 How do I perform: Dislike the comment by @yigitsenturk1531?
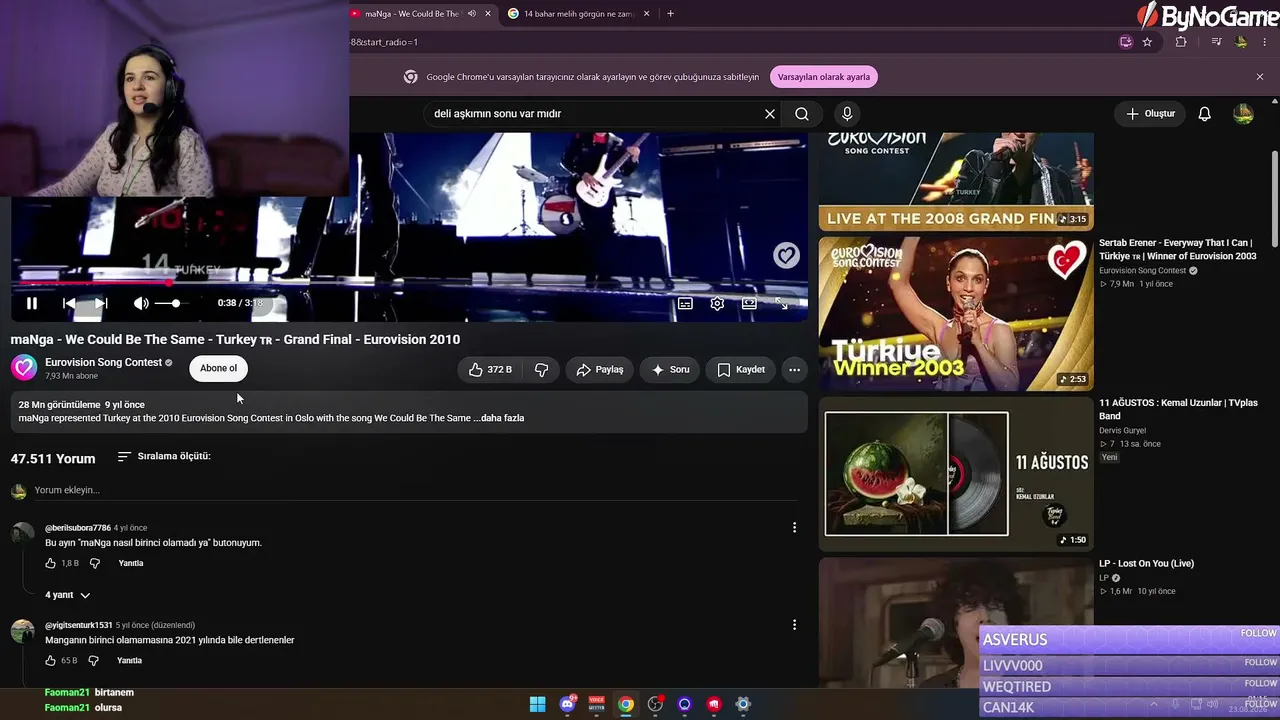93,660
